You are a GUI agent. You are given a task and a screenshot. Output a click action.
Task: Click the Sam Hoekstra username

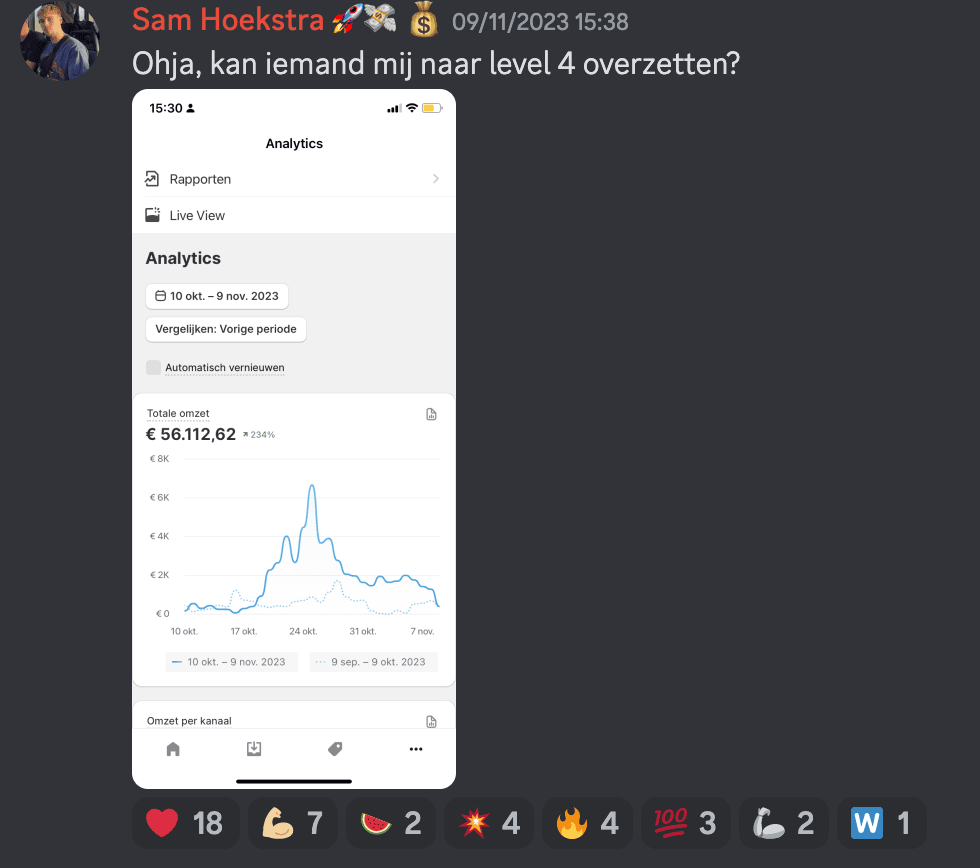coord(224,20)
